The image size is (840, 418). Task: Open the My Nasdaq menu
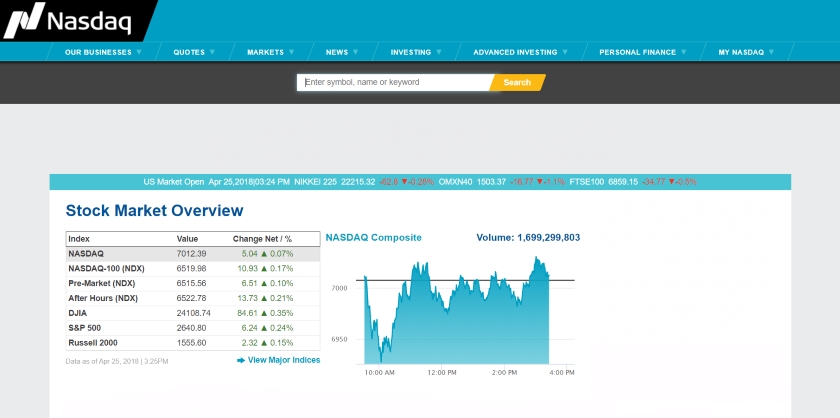coord(741,53)
